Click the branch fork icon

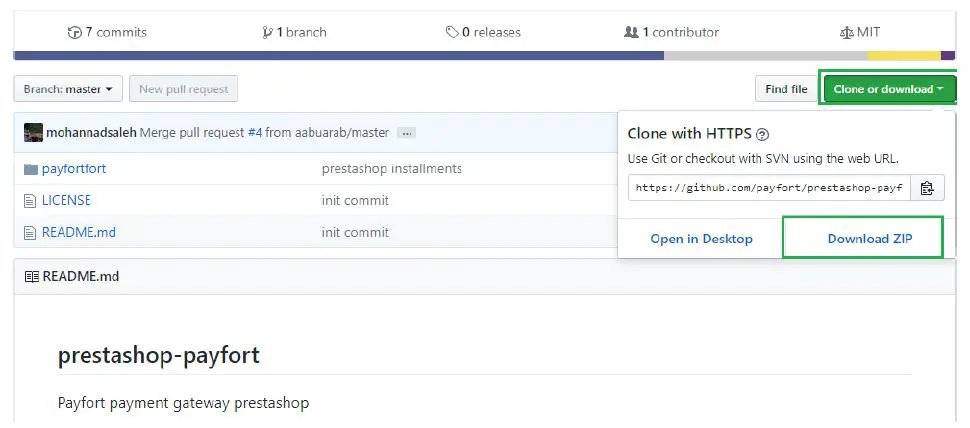click(x=267, y=32)
